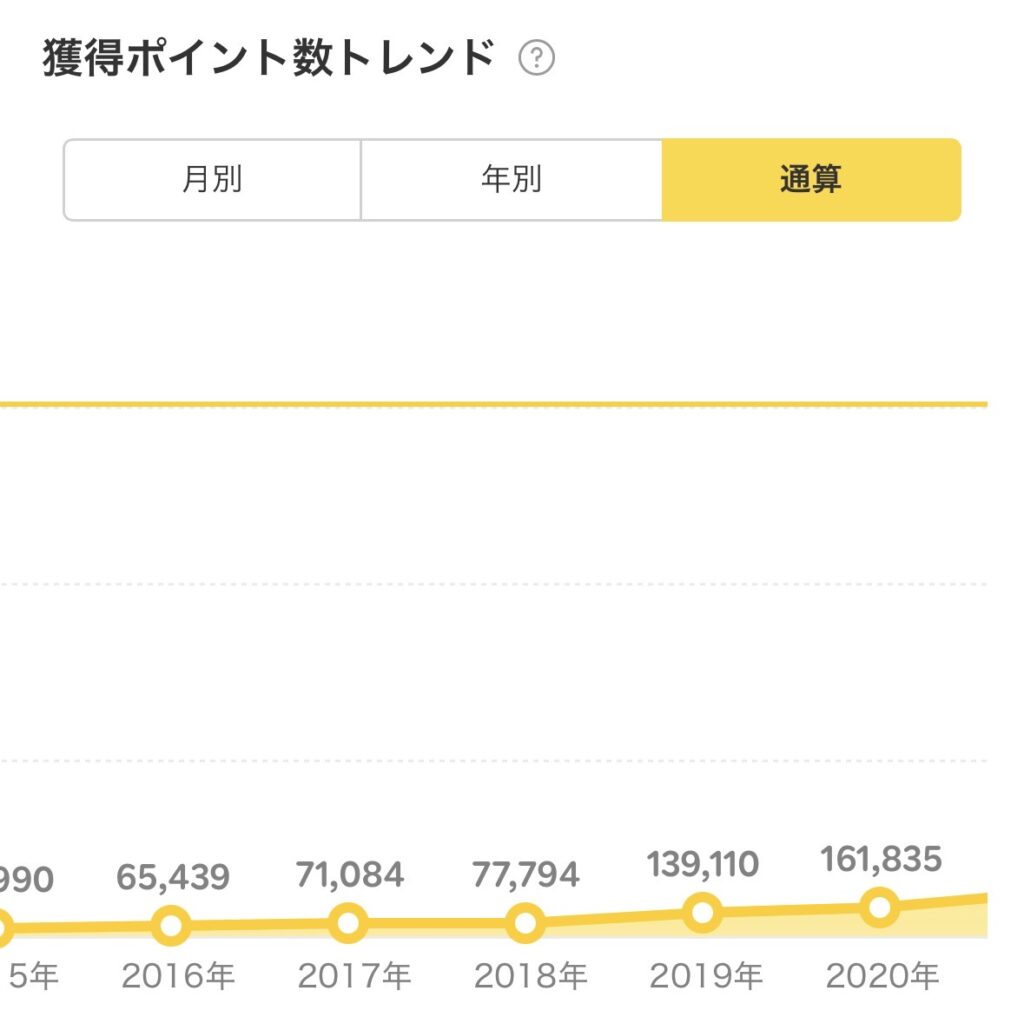Click the 2020年 data point marker
The image size is (1024, 1024).
[880, 907]
